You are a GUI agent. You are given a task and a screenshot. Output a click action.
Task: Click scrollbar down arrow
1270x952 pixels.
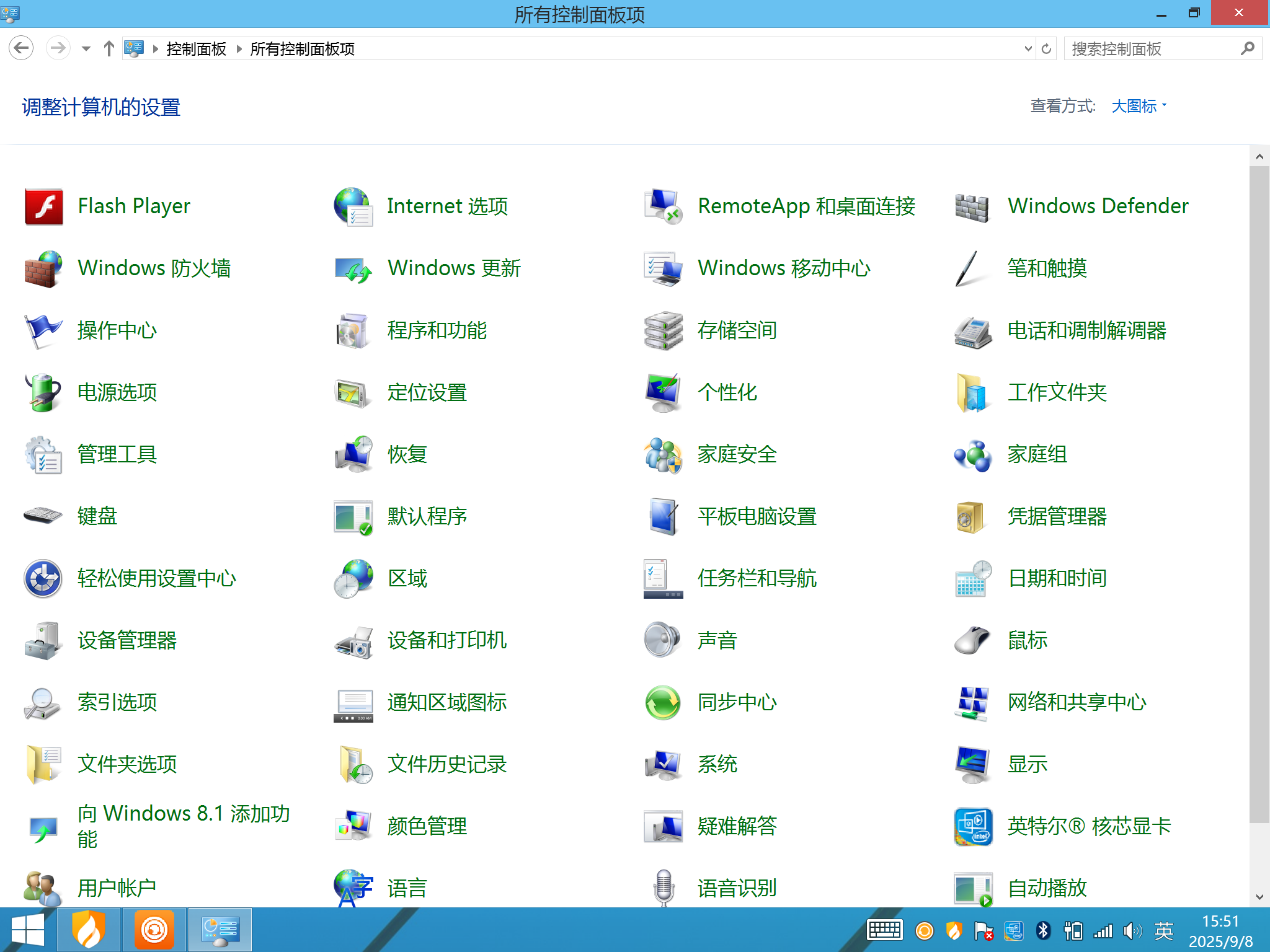point(1259,897)
